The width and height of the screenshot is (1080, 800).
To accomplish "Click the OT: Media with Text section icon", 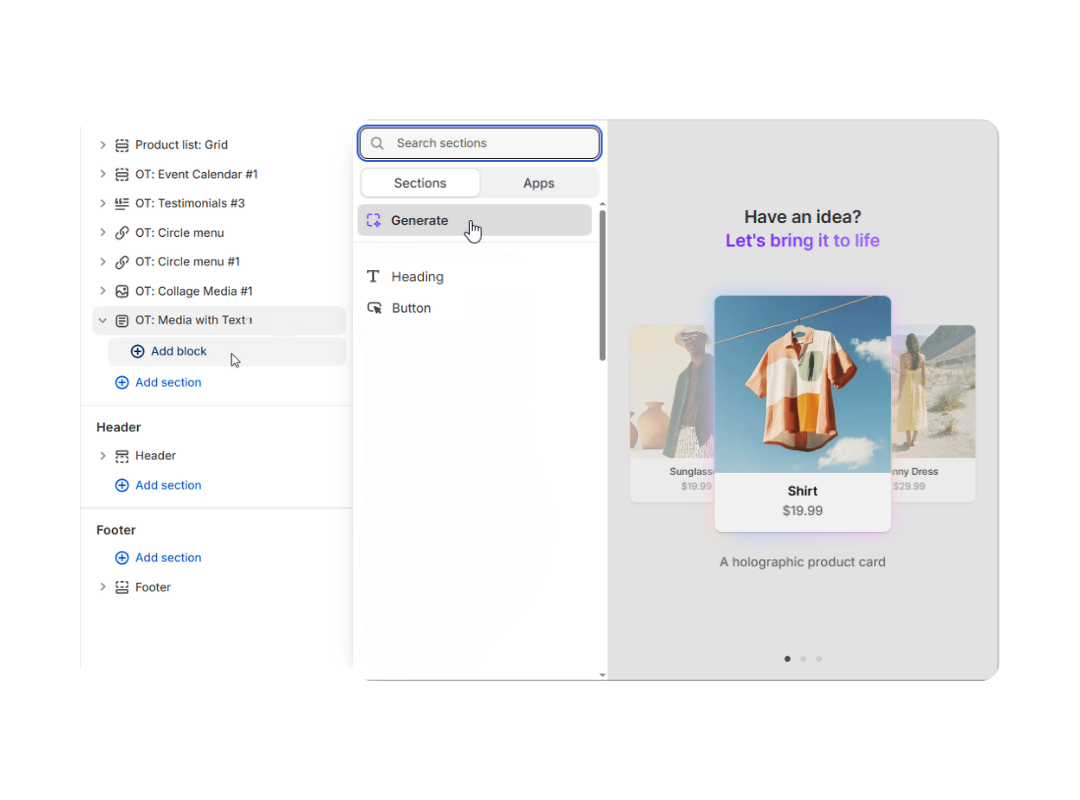I will 122,320.
